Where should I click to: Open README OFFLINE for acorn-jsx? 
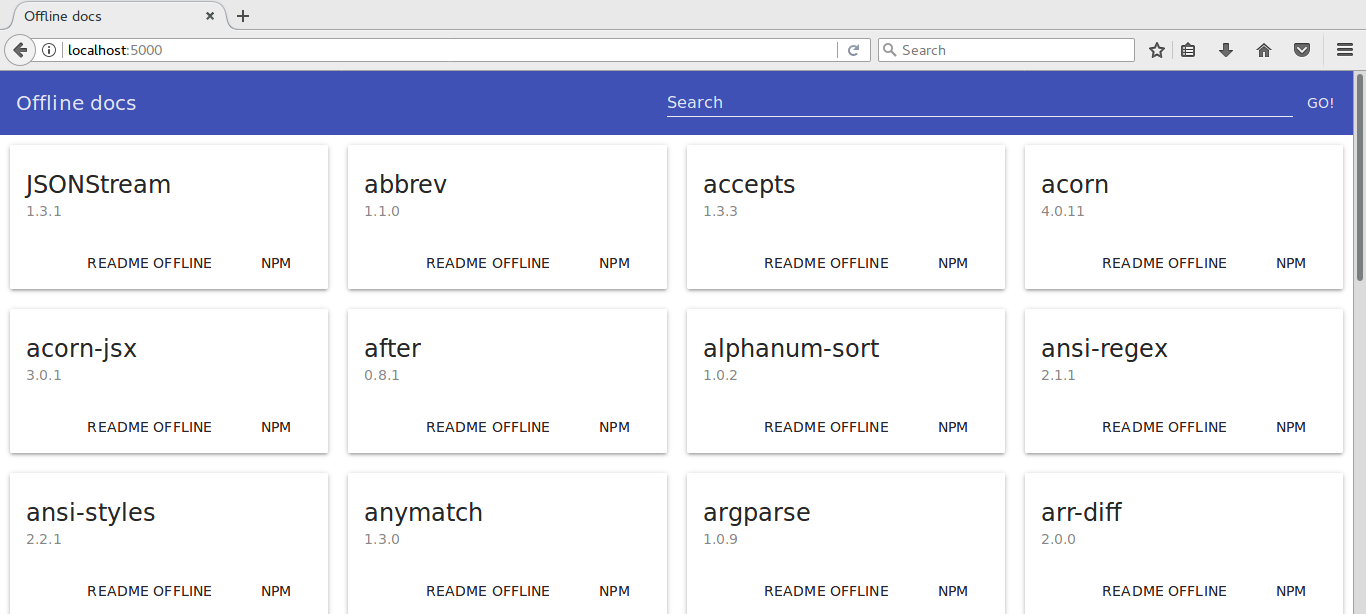tap(150, 427)
